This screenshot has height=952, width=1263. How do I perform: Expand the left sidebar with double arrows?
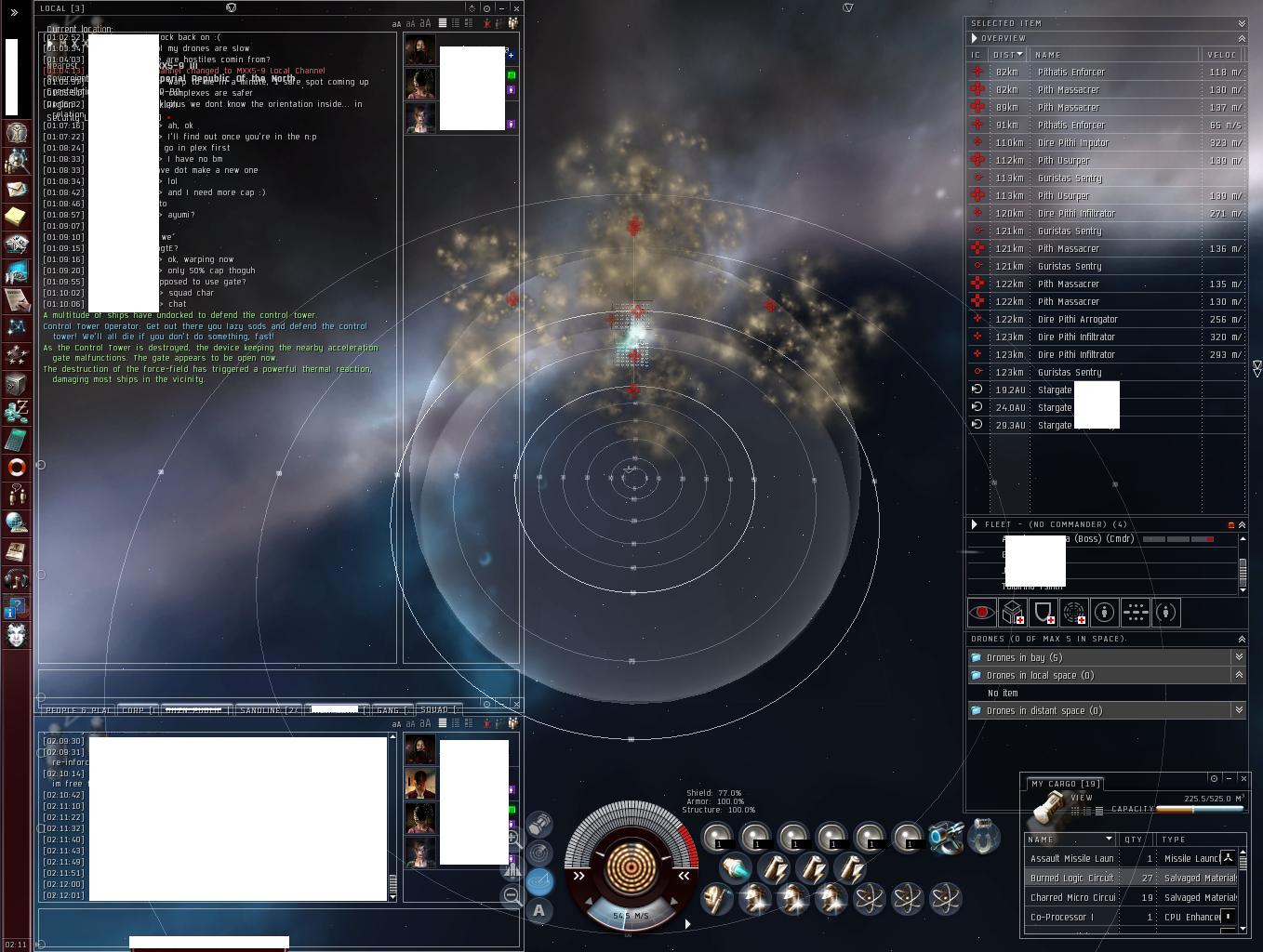(14, 12)
